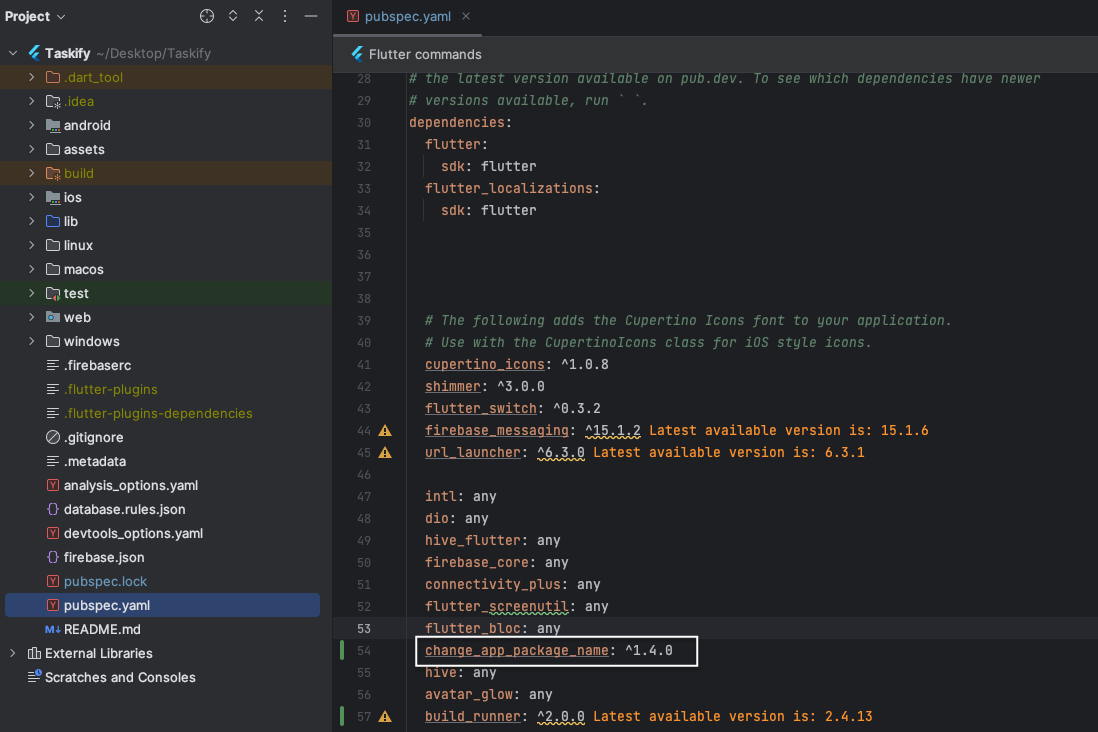Click the Expand All icon in Project panel
This screenshot has width=1098, height=732.
tap(233, 16)
